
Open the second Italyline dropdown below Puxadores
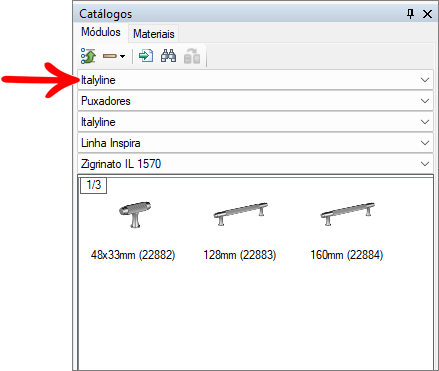pos(255,122)
